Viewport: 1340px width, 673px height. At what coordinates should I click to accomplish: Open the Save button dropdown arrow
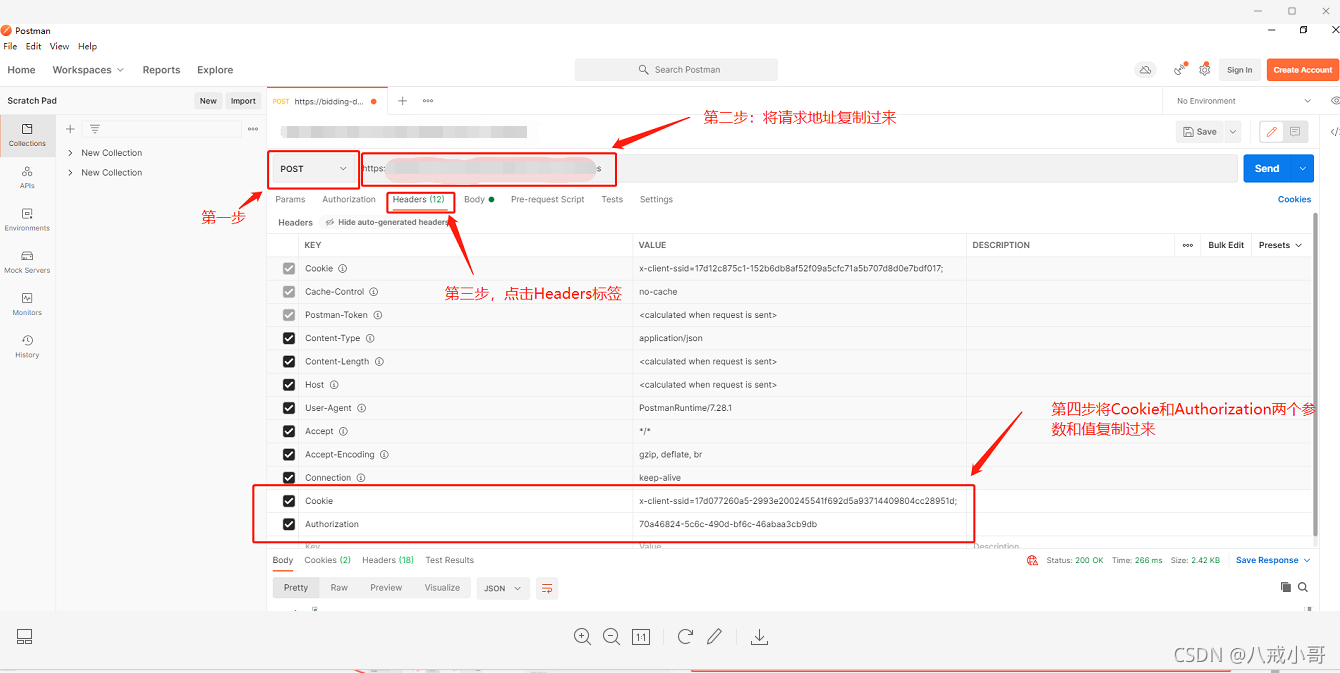(x=1233, y=132)
